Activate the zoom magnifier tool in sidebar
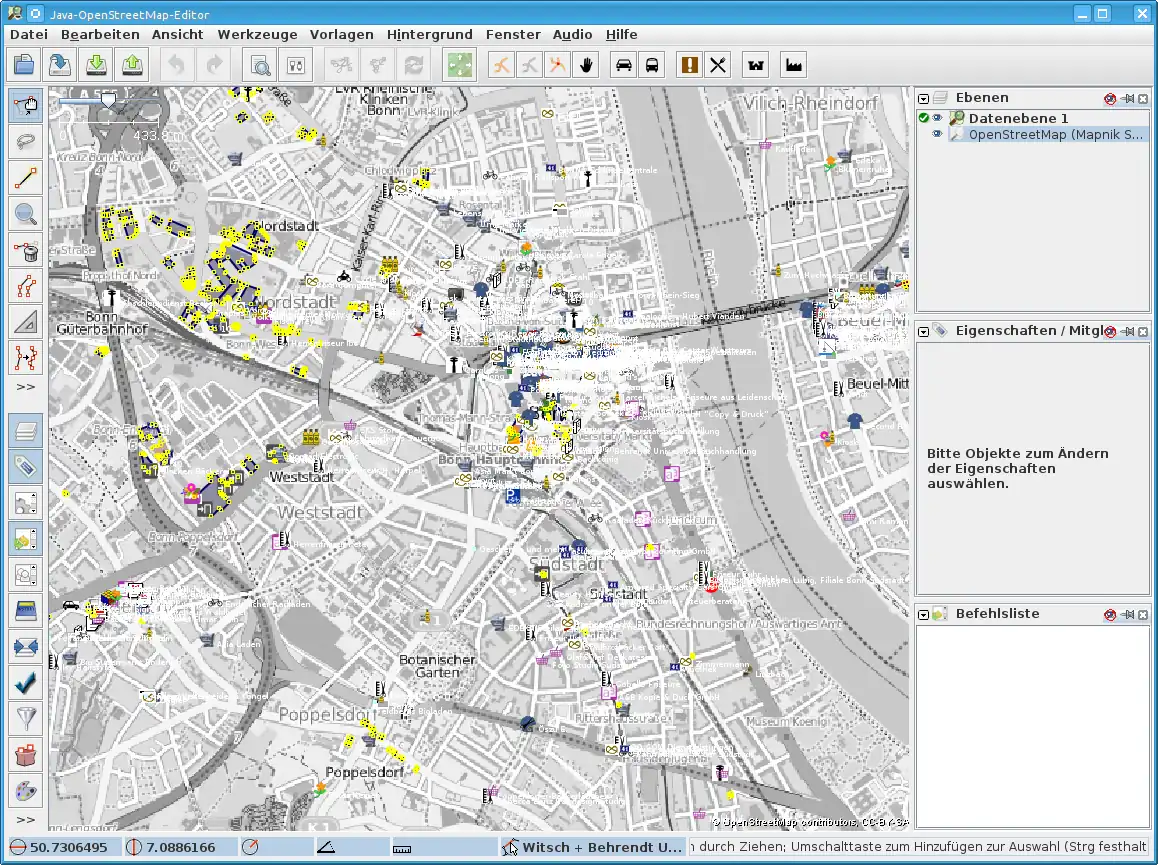 point(26,213)
